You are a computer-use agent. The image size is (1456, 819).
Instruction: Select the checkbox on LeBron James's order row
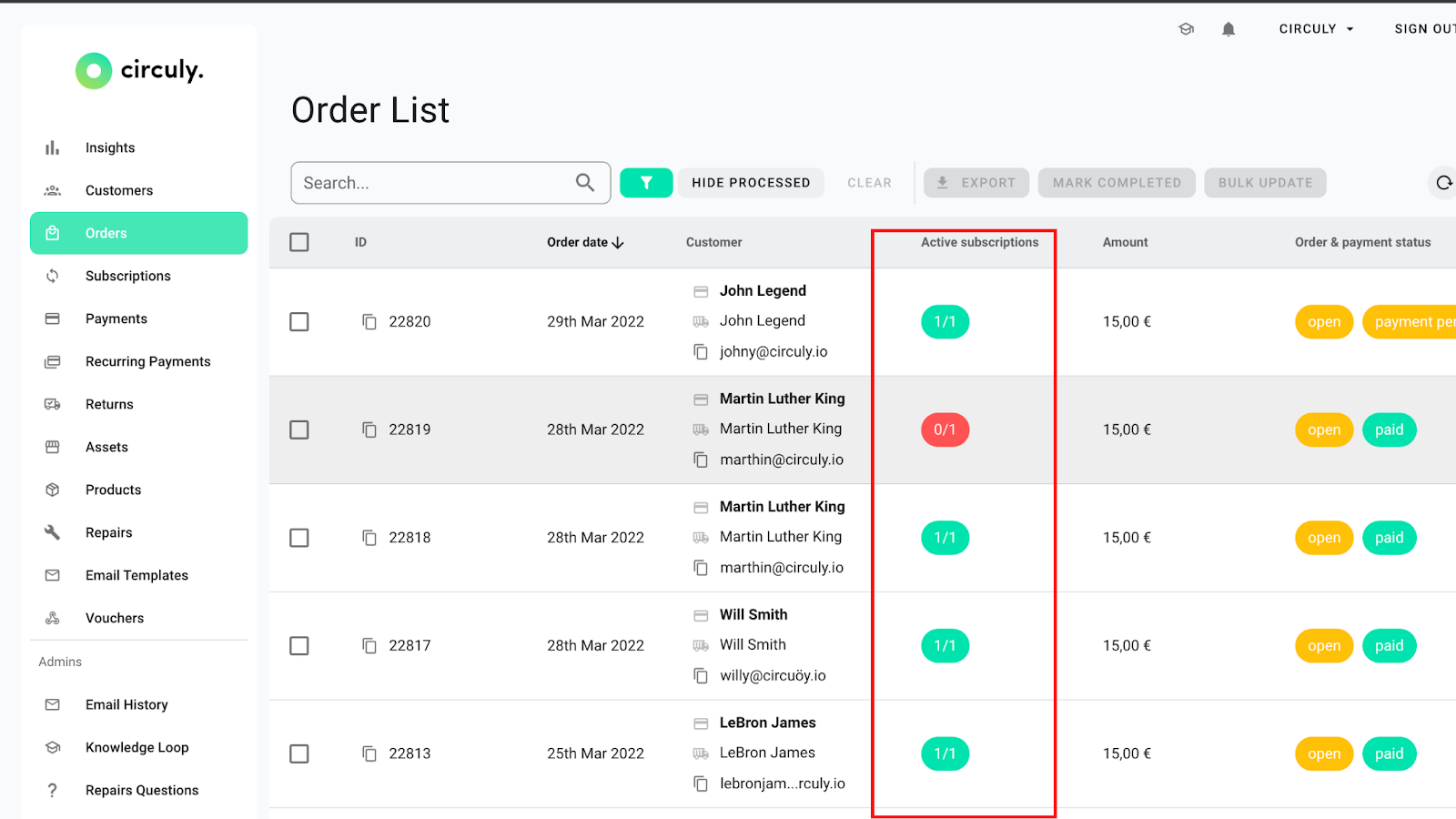[x=299, y=753]
